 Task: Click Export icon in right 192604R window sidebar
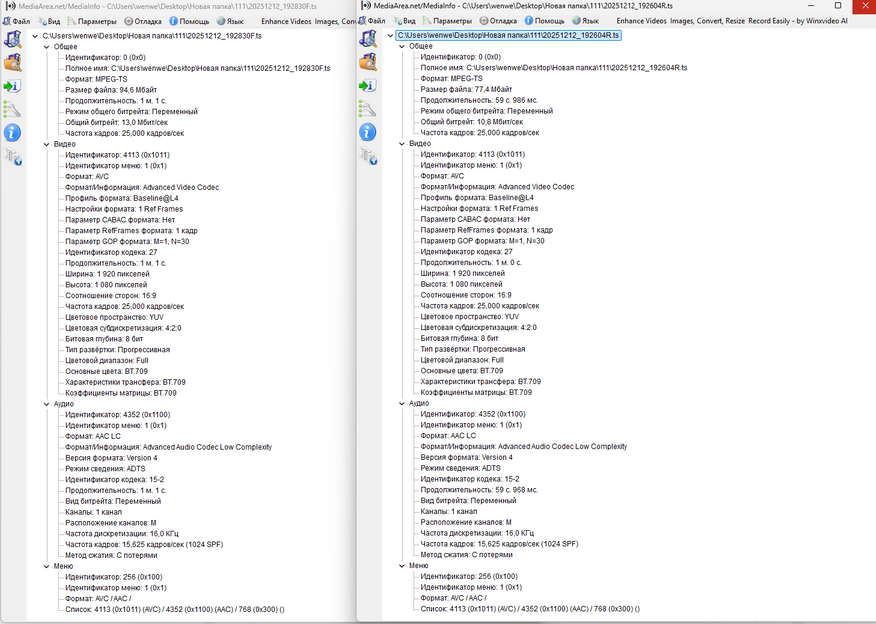click(368, 85)
